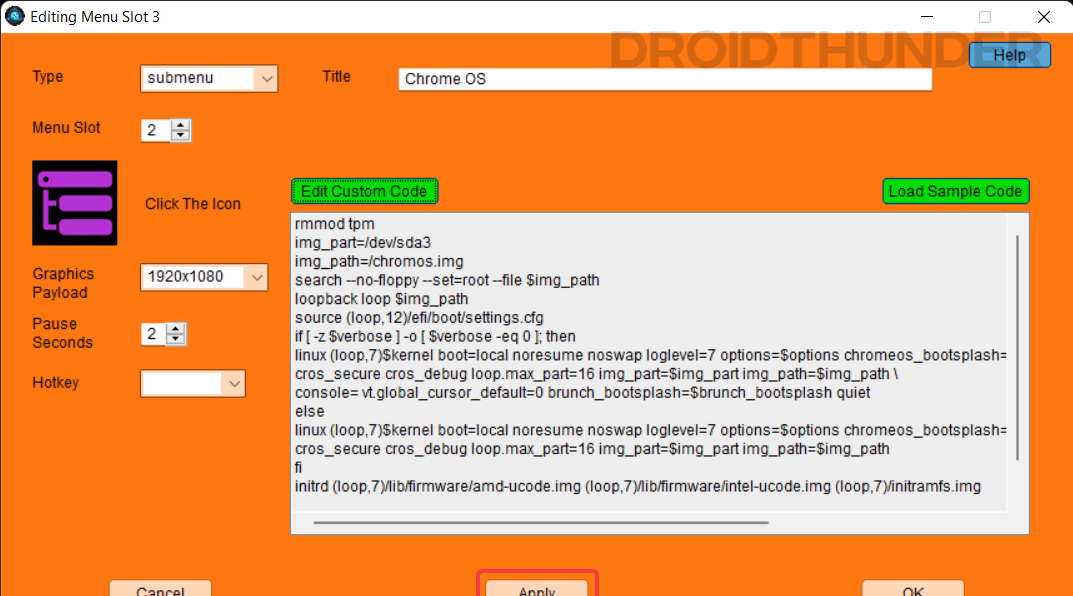Click the line starting 'console= vt.global_cursor_default'

click(x=582, y=393)
